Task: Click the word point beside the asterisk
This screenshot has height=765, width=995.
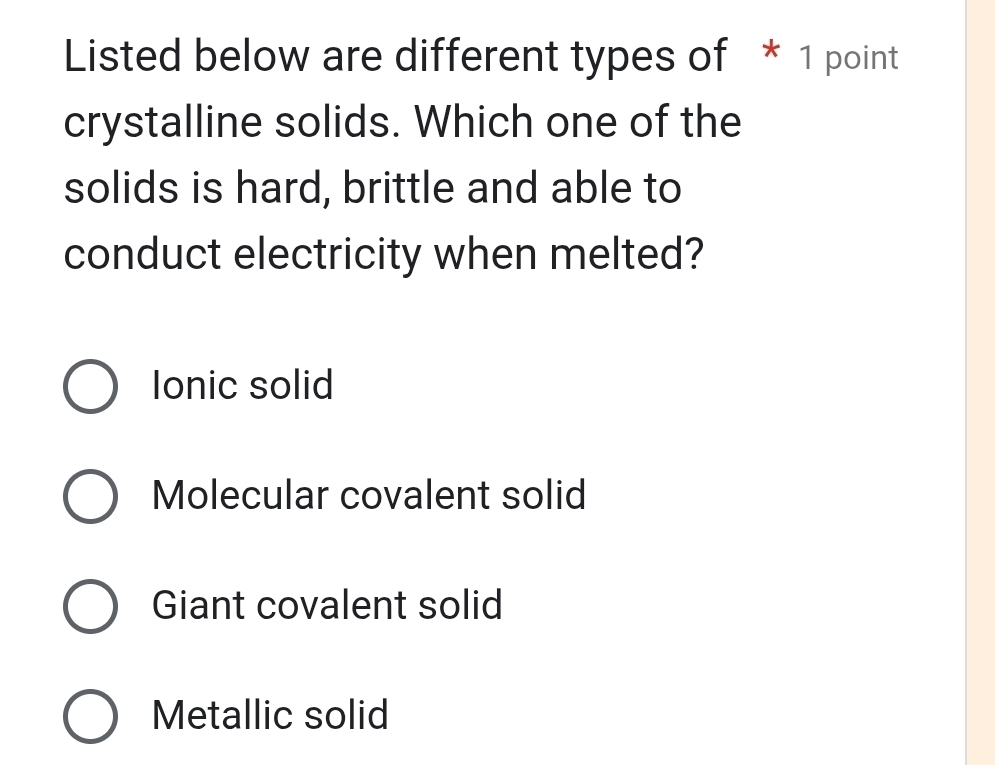Action: tap(864, 58)
